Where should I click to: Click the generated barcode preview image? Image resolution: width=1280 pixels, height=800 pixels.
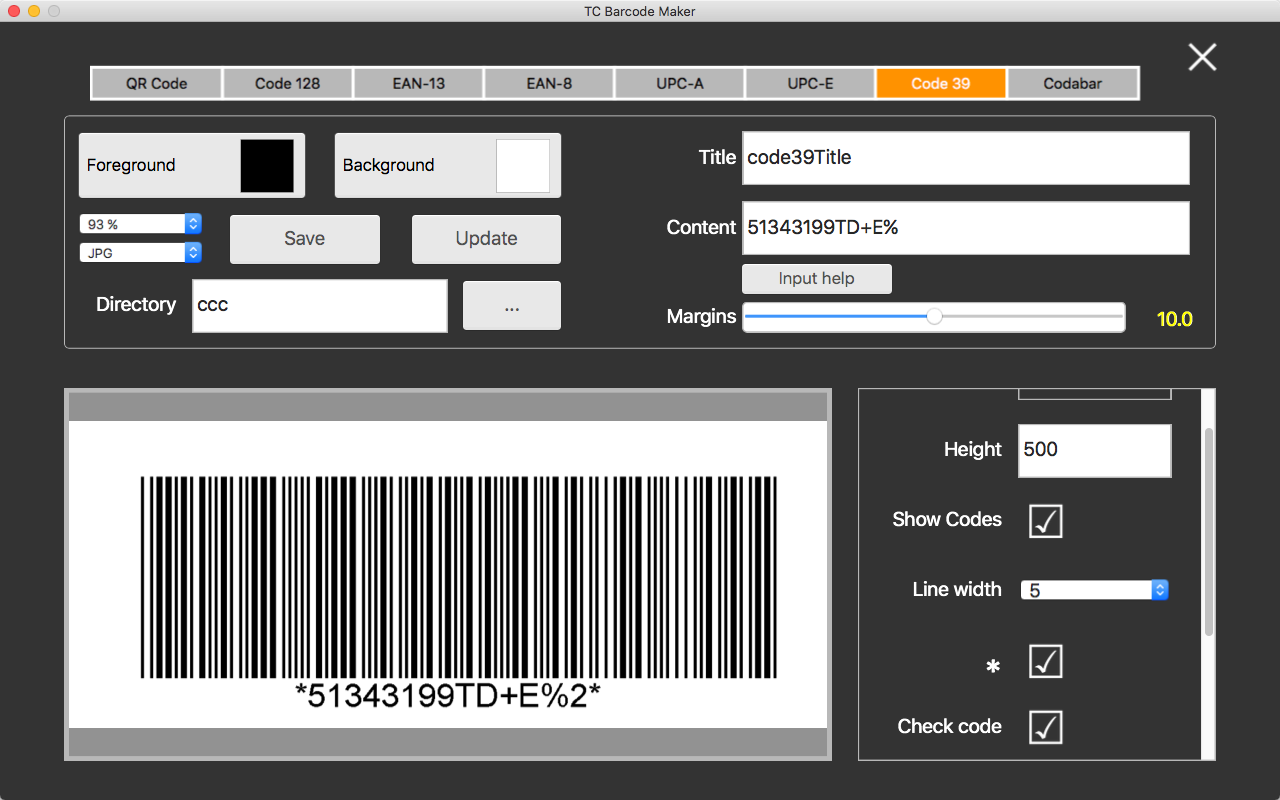click(x=448, y=574)
